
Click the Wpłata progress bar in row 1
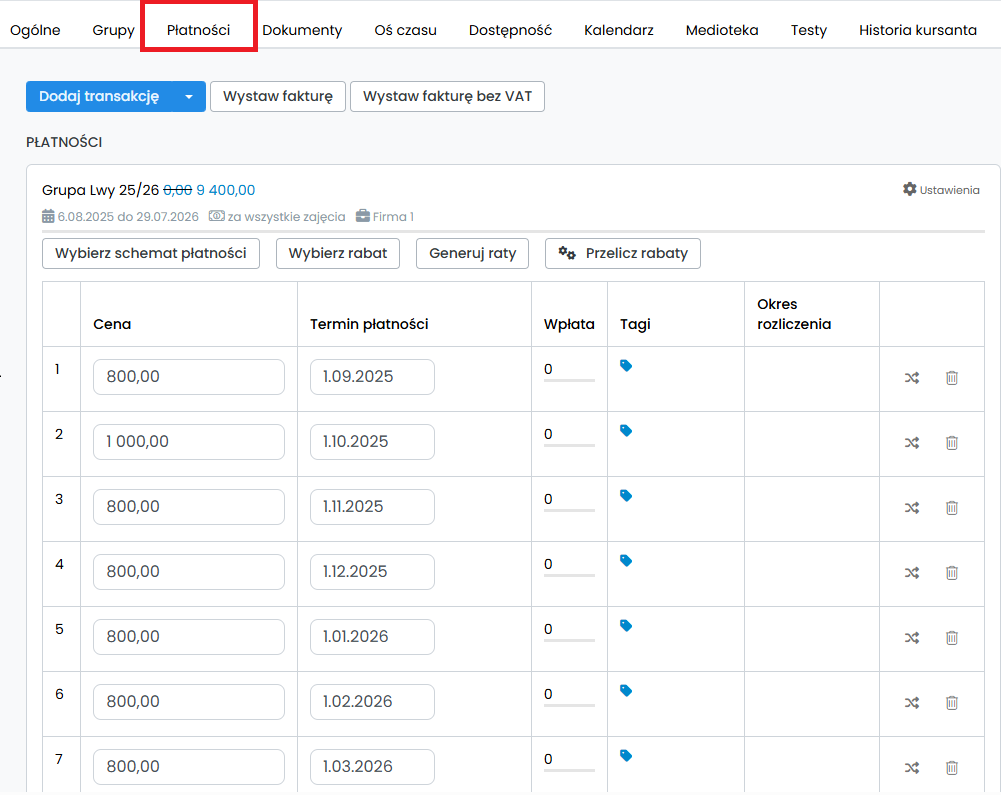569,380
